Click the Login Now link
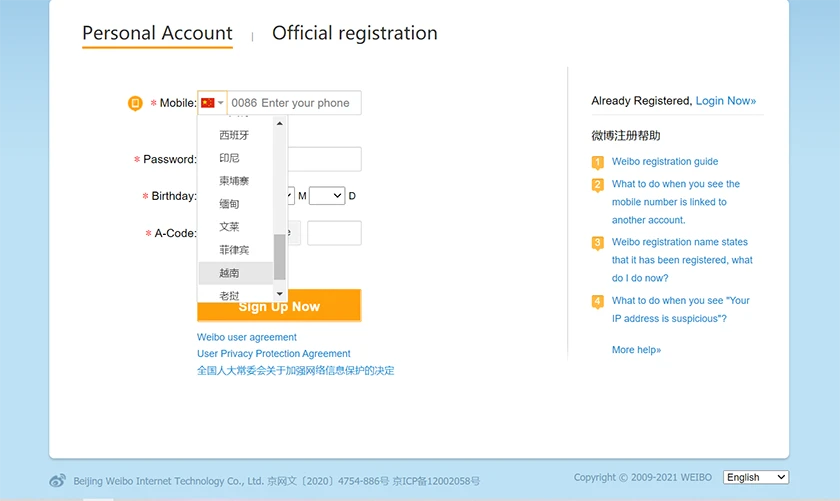Image resolution: width=840 pixels, height=501 pixels. [726, 101]
